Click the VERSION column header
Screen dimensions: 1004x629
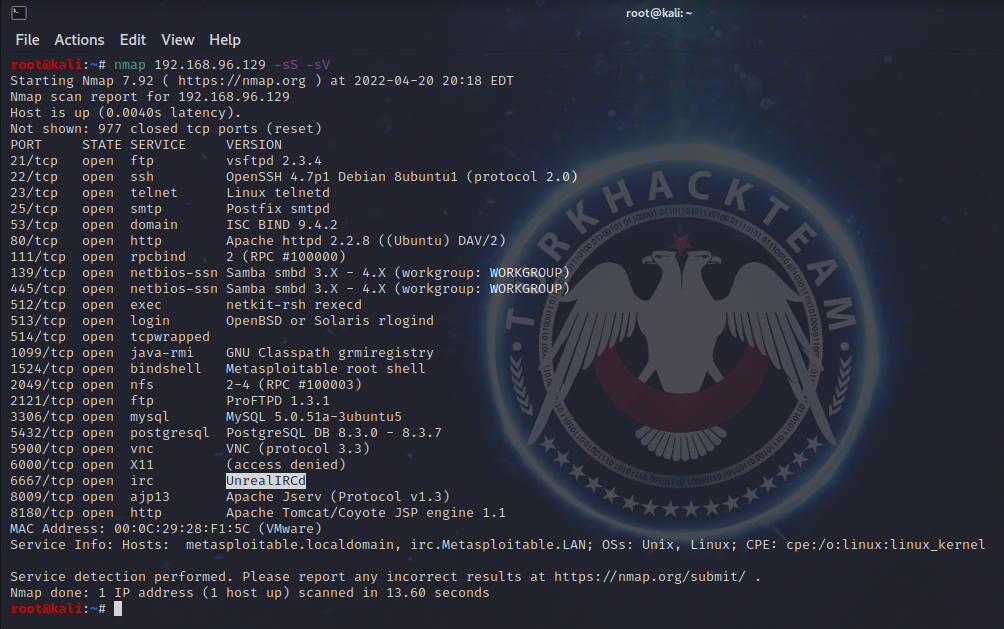point(254,145)
